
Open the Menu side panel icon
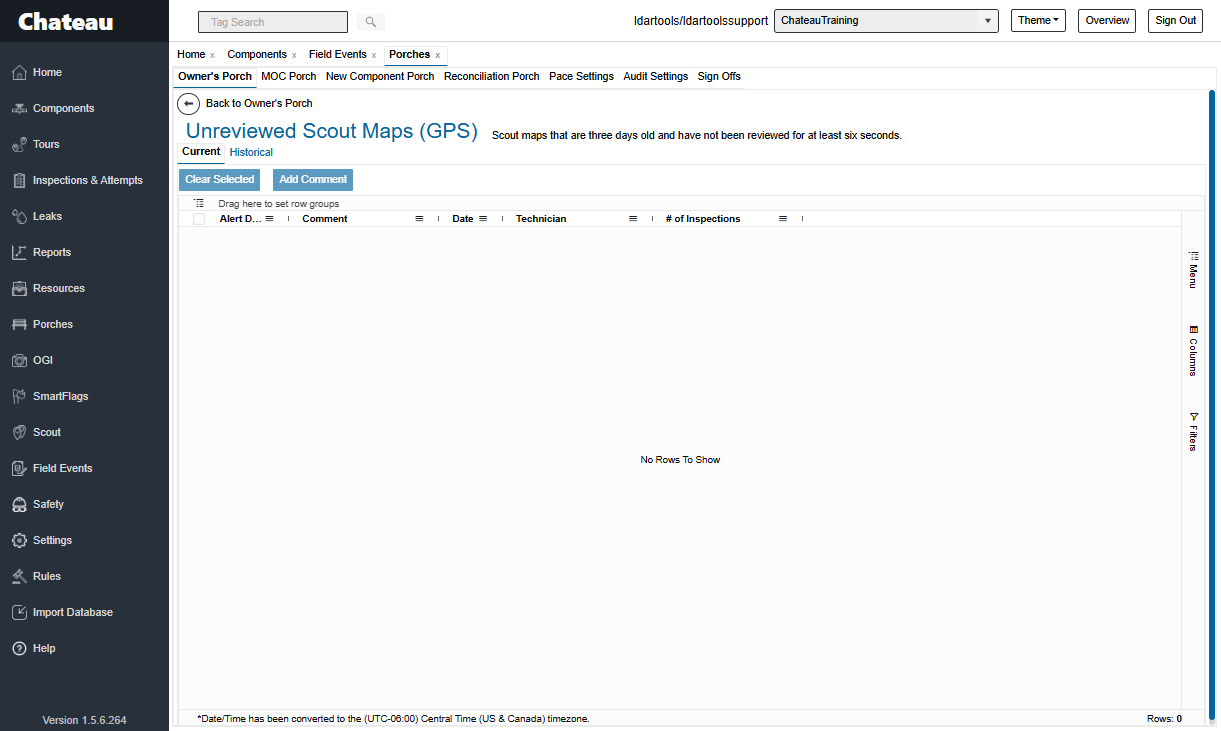click(x=1193, y=256)
